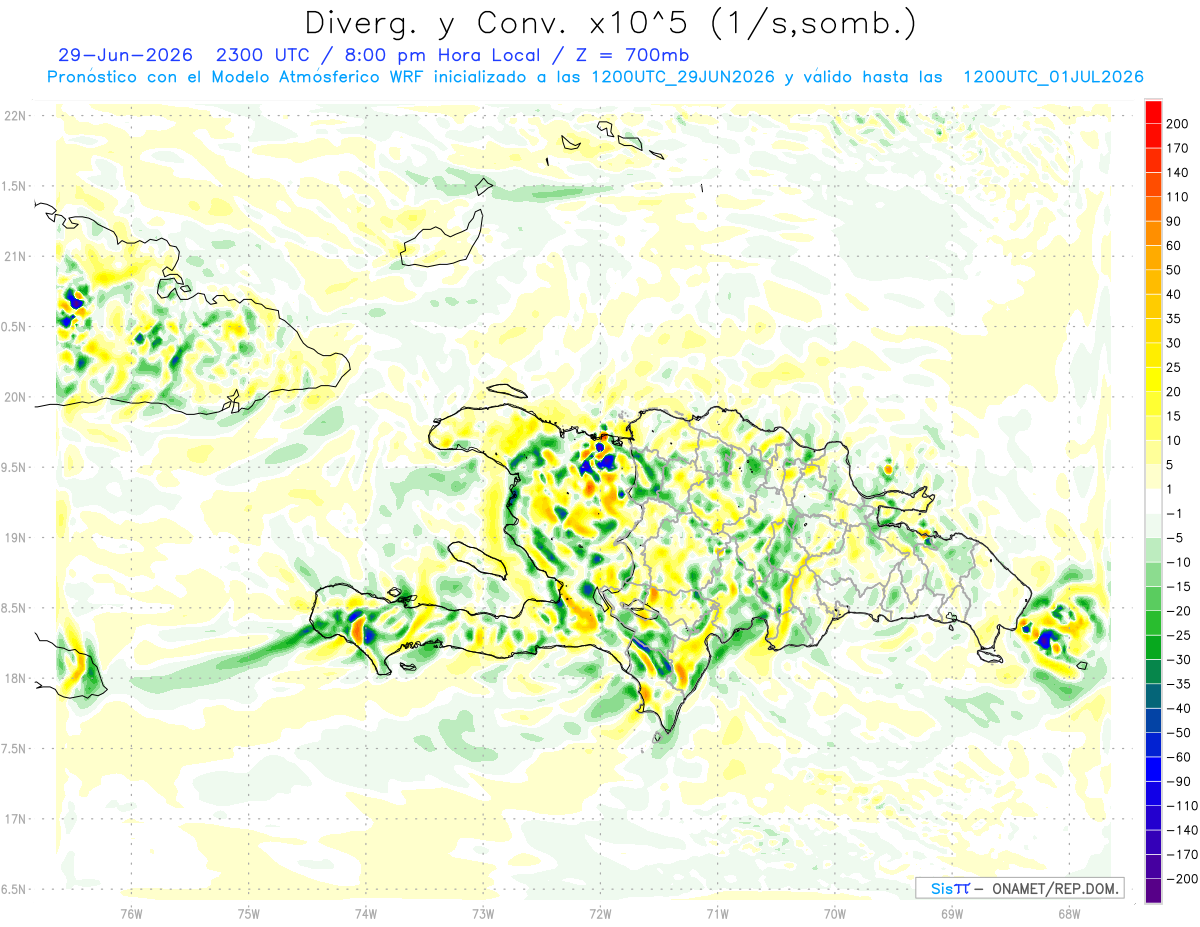This screenshot has width=1200, height=927.
Task: Click the "76W" longitude axis label
Action: (131, 913)
